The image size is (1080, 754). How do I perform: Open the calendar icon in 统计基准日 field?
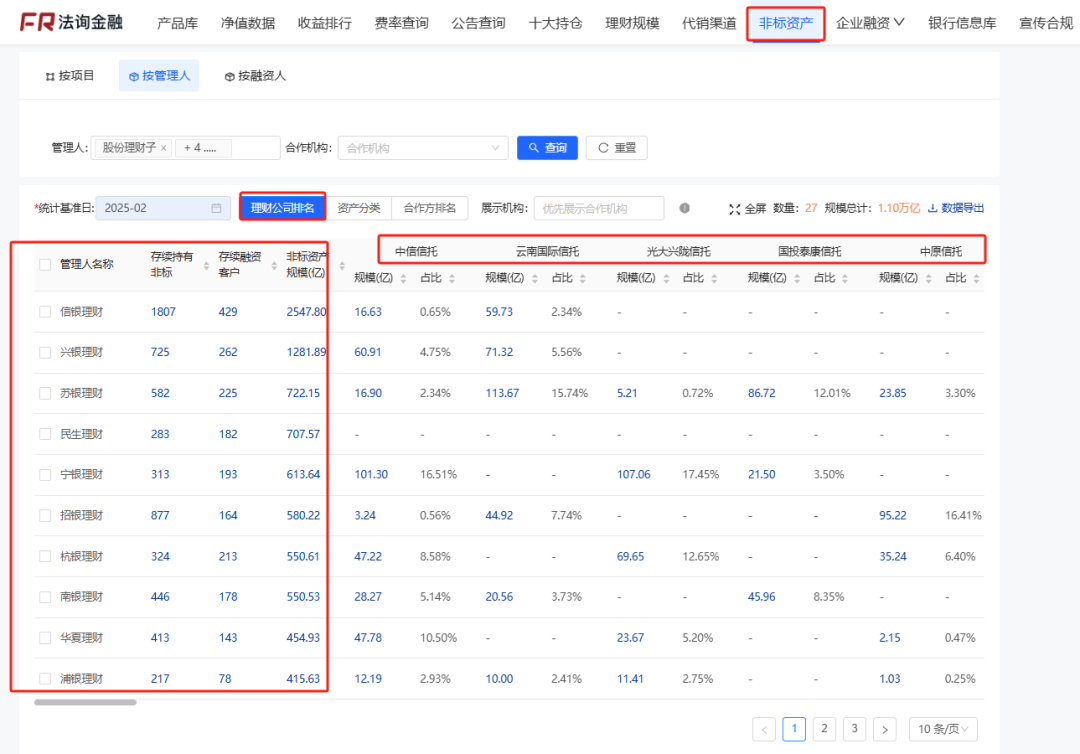tap(216, 207)
